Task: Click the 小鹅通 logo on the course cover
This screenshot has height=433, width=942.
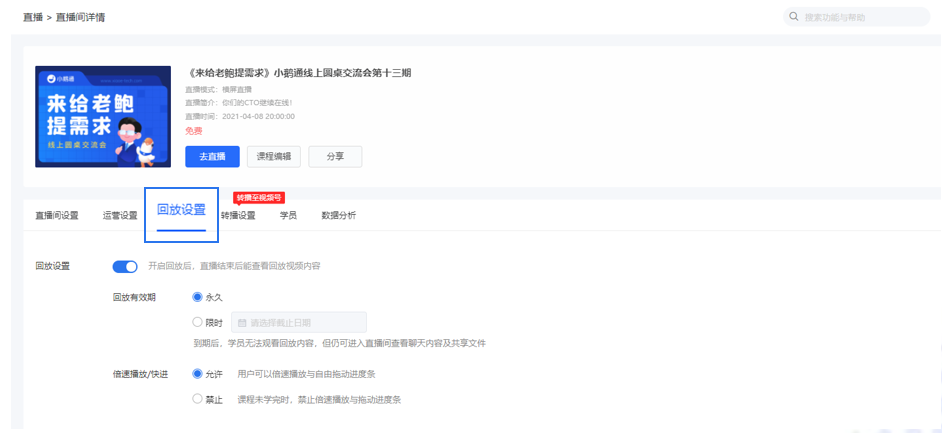Action: (63, 77)
